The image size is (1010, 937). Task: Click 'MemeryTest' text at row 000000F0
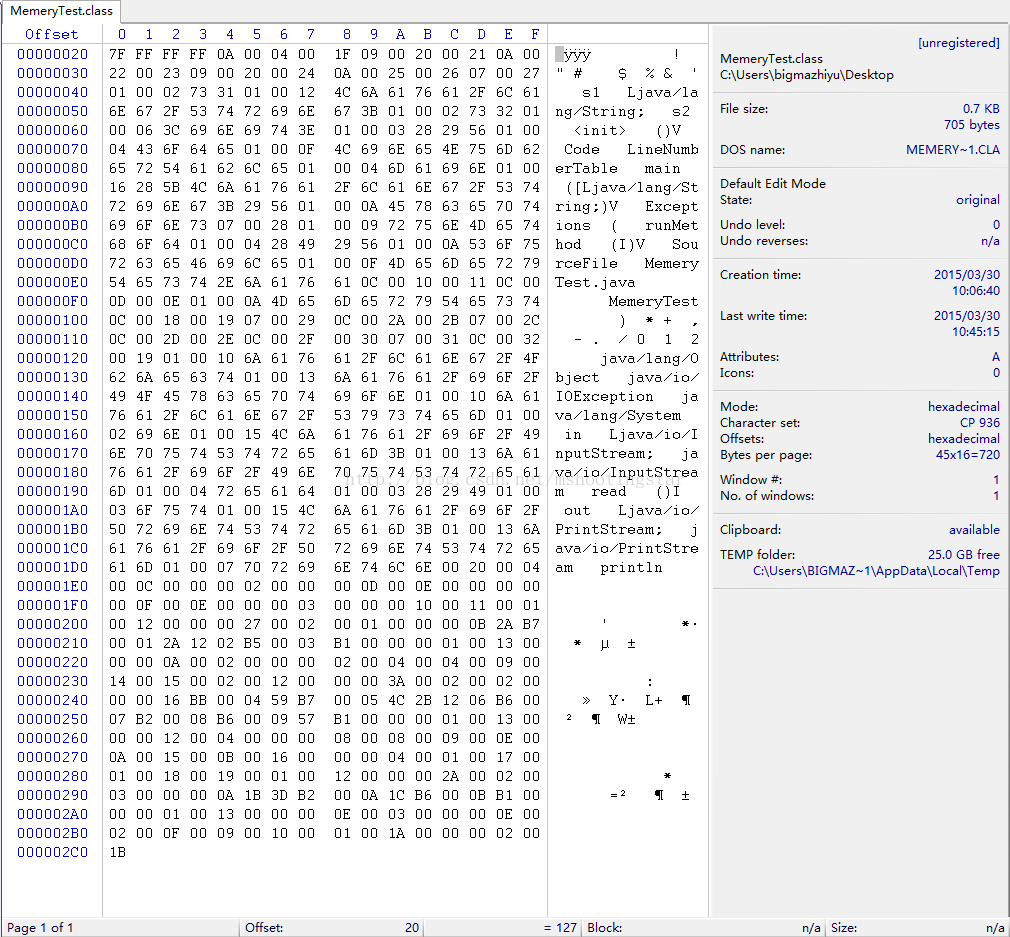coord(653,301)
